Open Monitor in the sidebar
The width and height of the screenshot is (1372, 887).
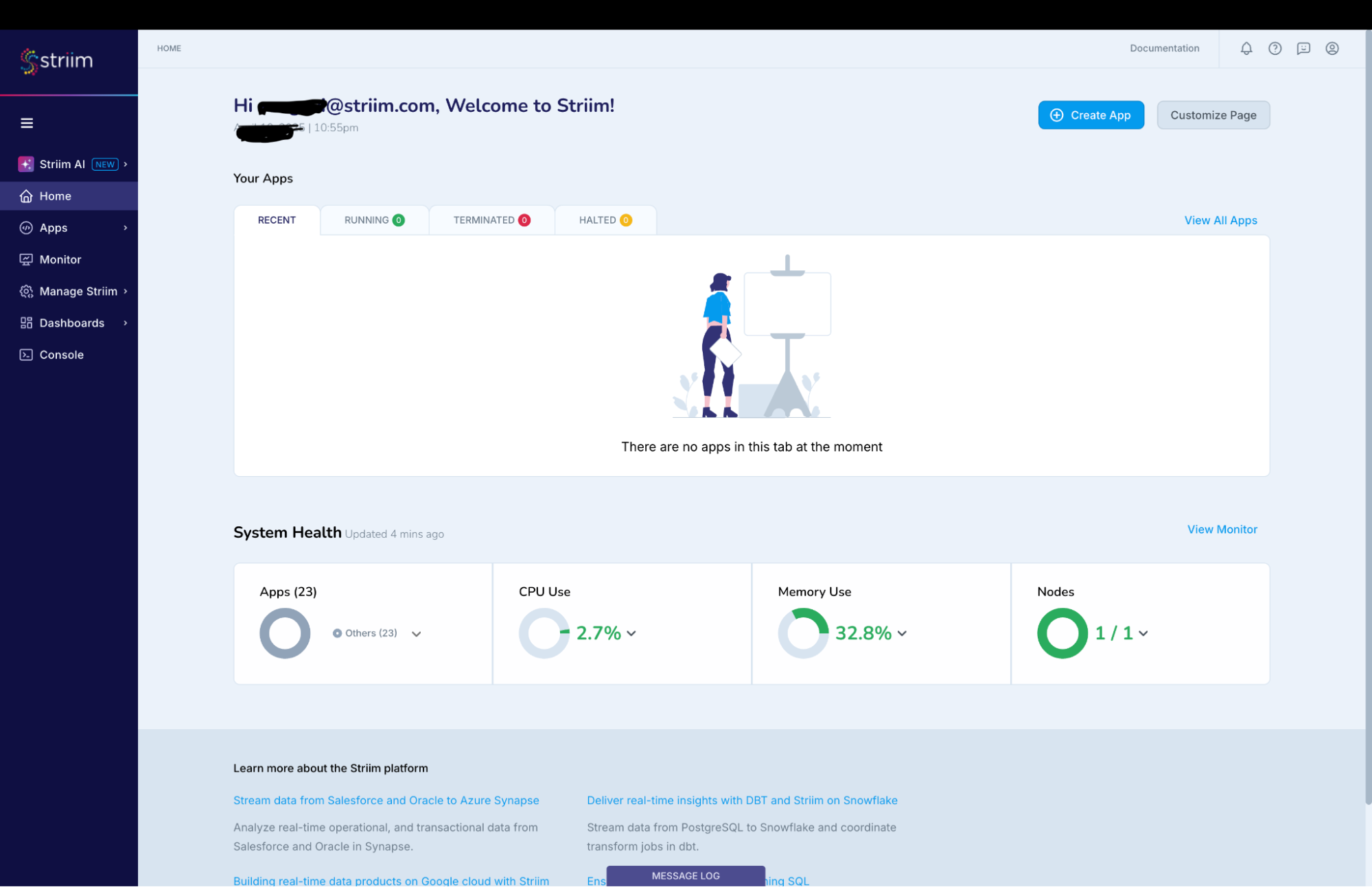pos(69,259)
